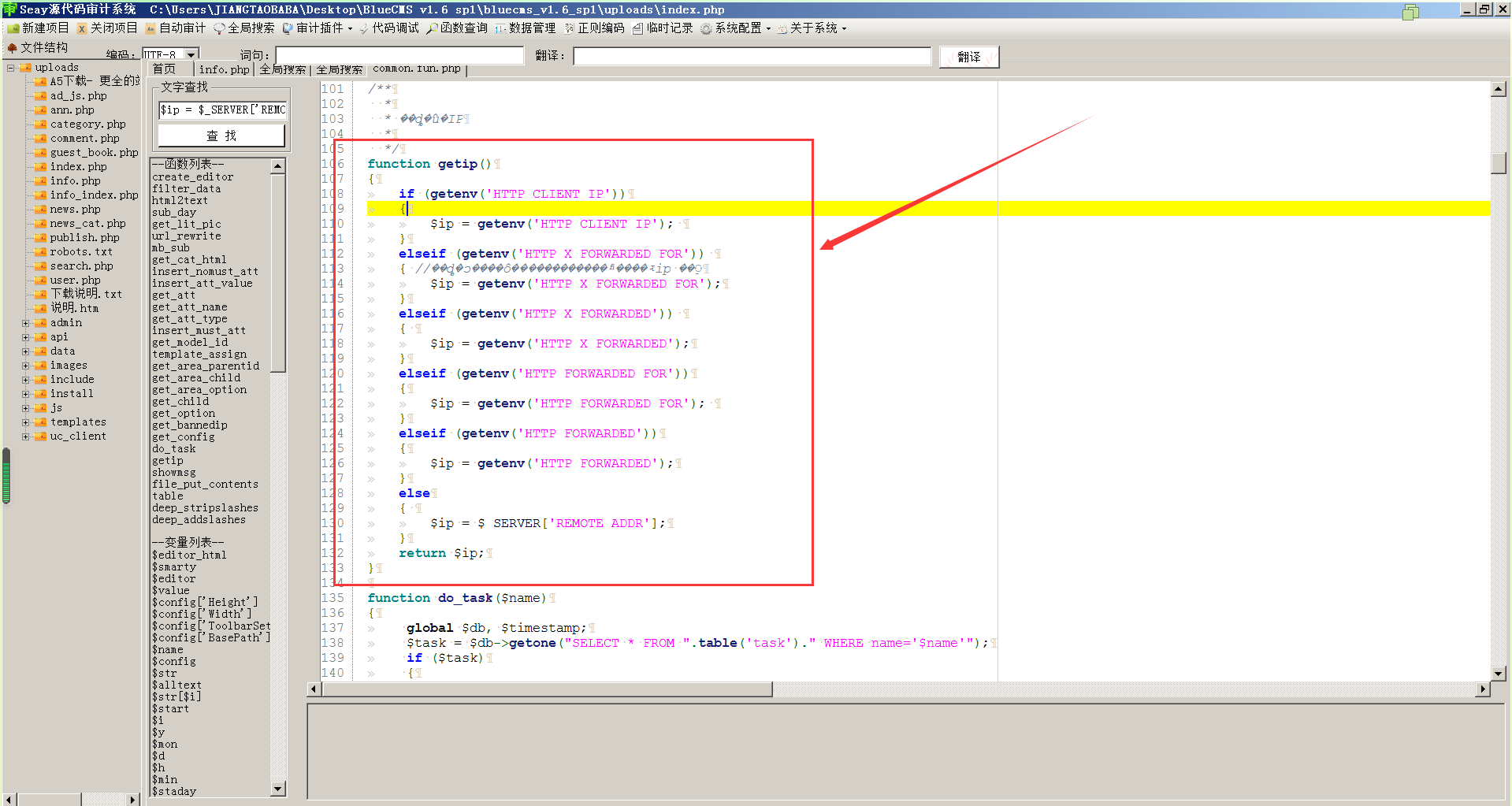Image resolution: width=1512 pixels, height=806 pixels.
Task: Select guest_book.php file icon in tree
Action: [x=40, y=153]
